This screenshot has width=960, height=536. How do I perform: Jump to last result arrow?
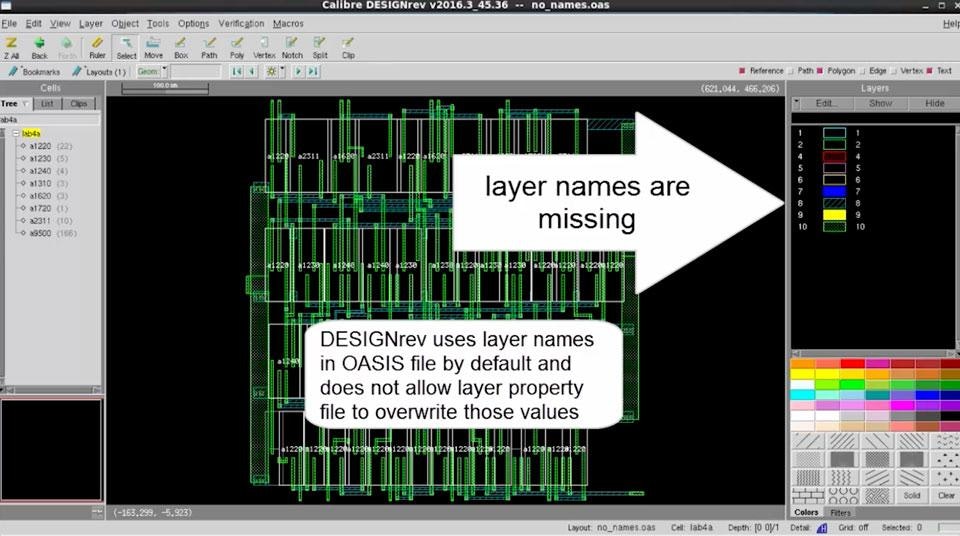(313, 72)
